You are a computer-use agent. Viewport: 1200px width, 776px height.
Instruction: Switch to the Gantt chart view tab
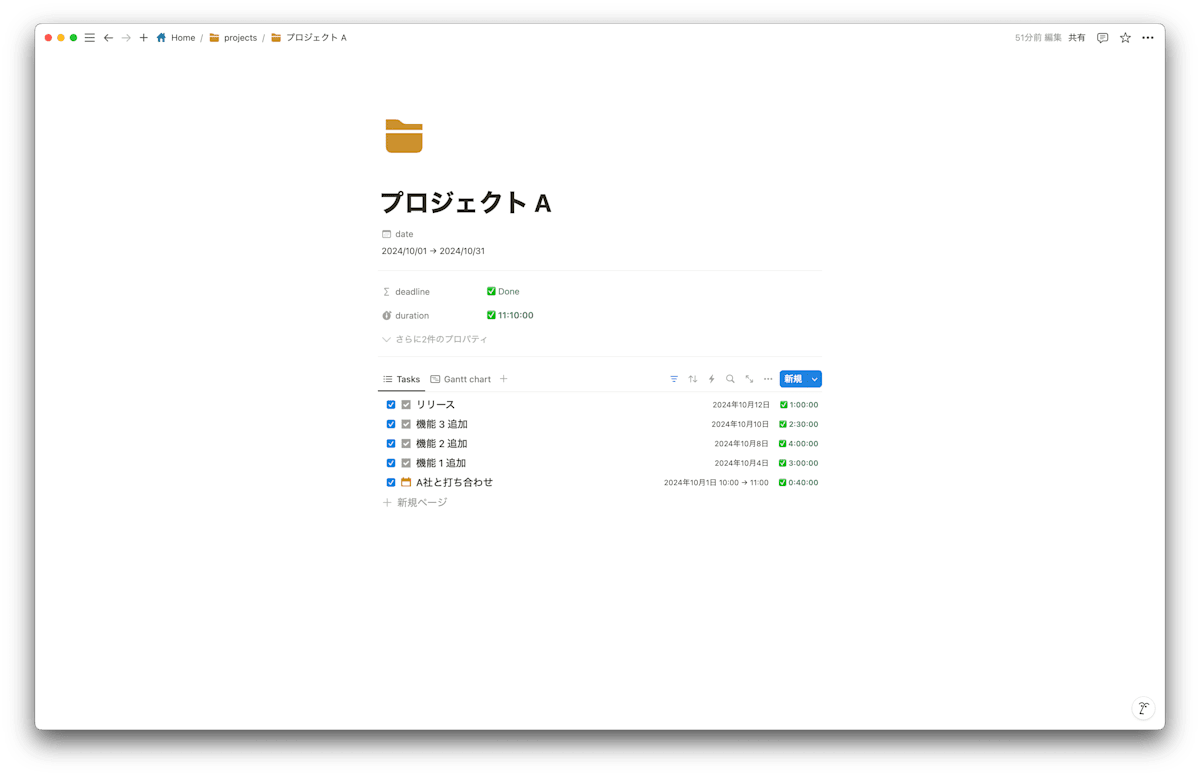click(x=461, y=379)
